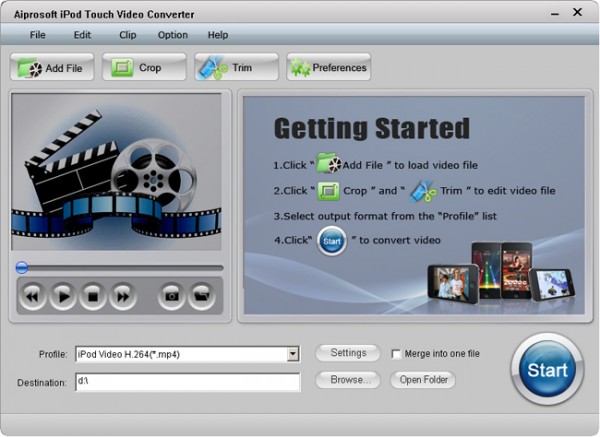The image size is (600, 437).
Task: Close the converter window
Action: [x=577, y=12]
